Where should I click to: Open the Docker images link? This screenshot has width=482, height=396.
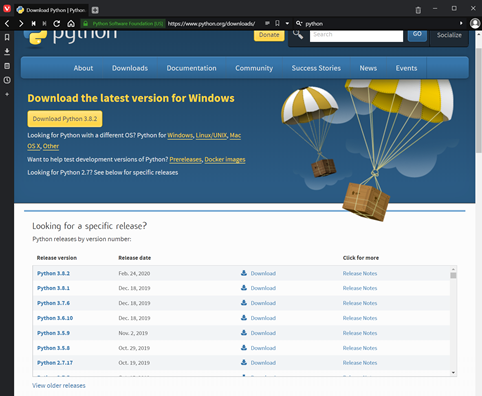[225, 159]
